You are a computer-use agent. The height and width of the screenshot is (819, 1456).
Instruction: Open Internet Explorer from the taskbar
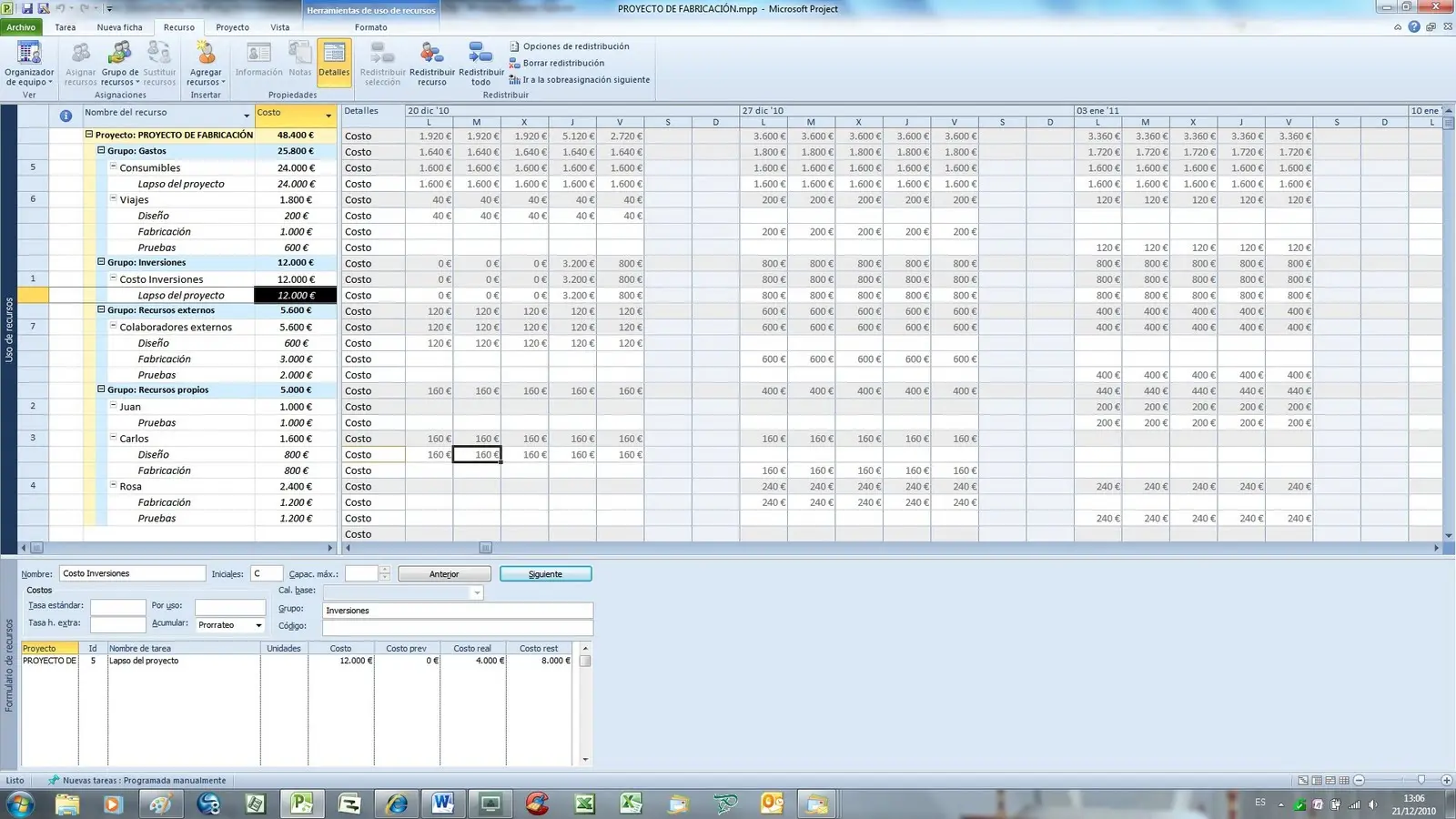(397, 804)
